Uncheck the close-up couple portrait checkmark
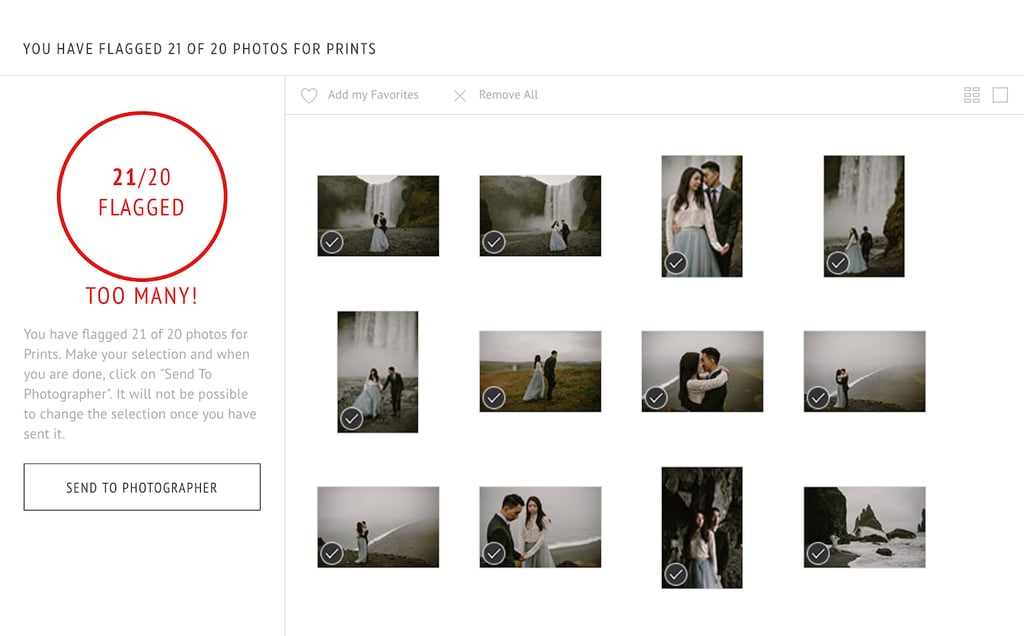This screenshot has width=1024, height=636. pos(676,263)
